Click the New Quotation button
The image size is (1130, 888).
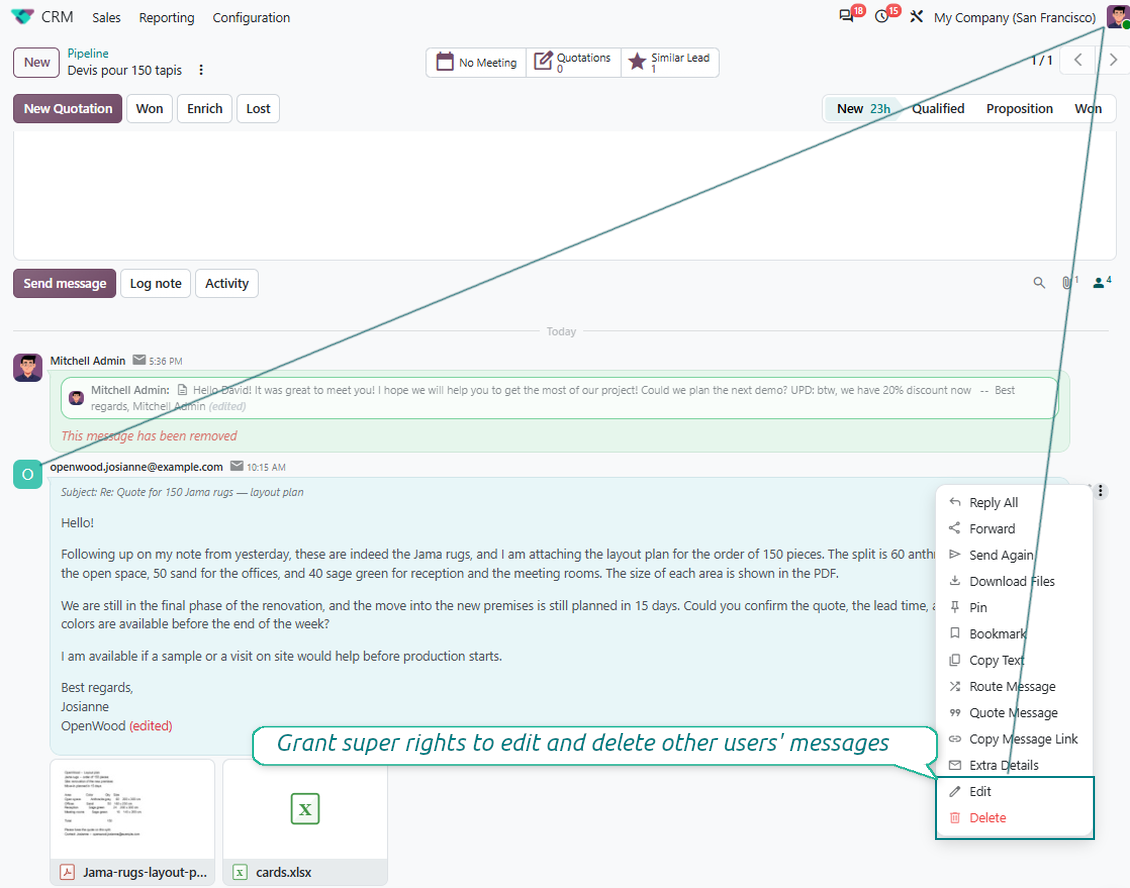tap(68, 109)
